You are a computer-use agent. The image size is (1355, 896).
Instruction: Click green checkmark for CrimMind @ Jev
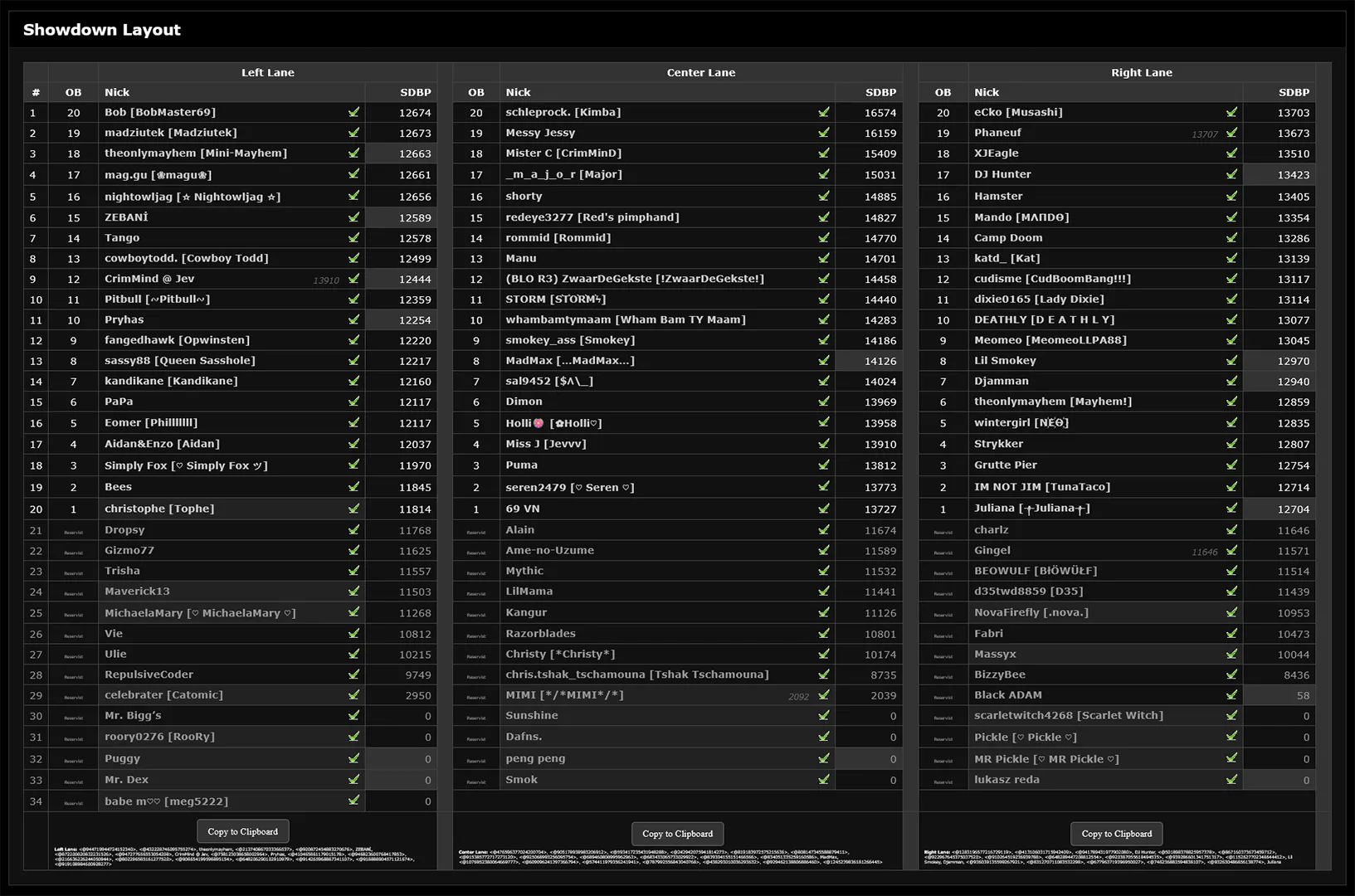pos(354,279)
